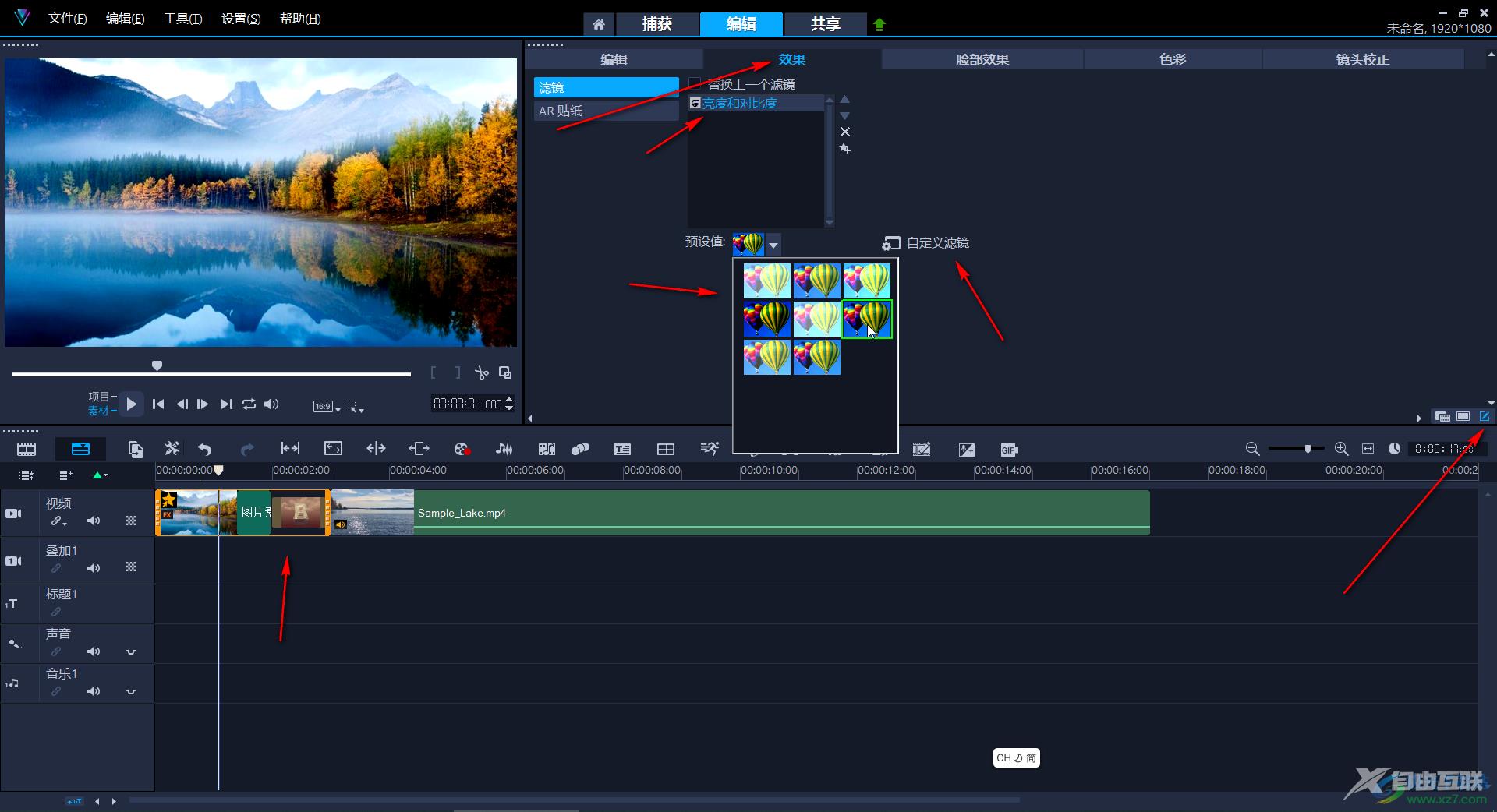Image resolution: width=1497 pixels, height=812 pixels.
Task: Mute the 叠加1 track
Action: point(94,568)
